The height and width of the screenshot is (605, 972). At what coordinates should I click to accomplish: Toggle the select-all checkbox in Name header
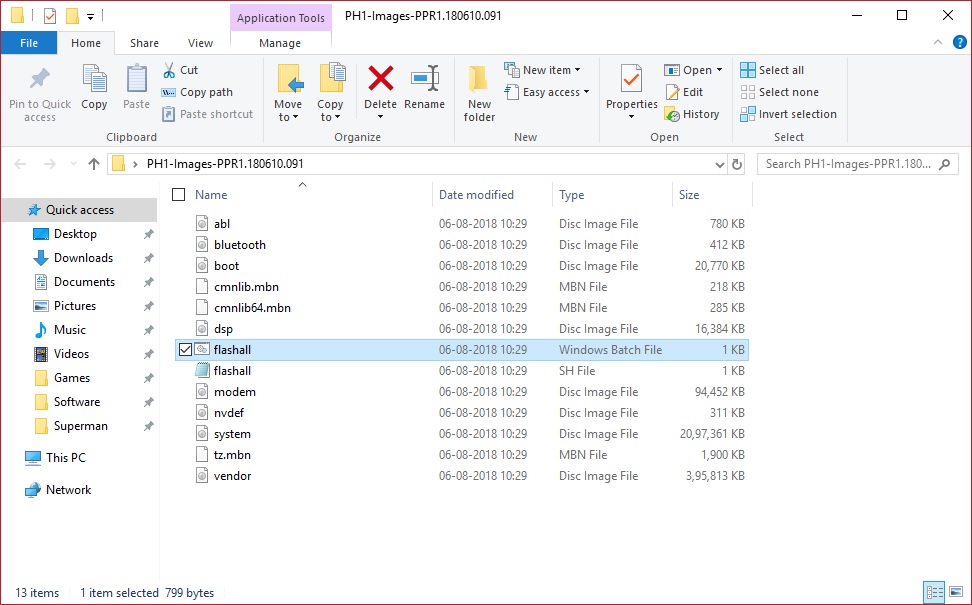click(179, 195)
